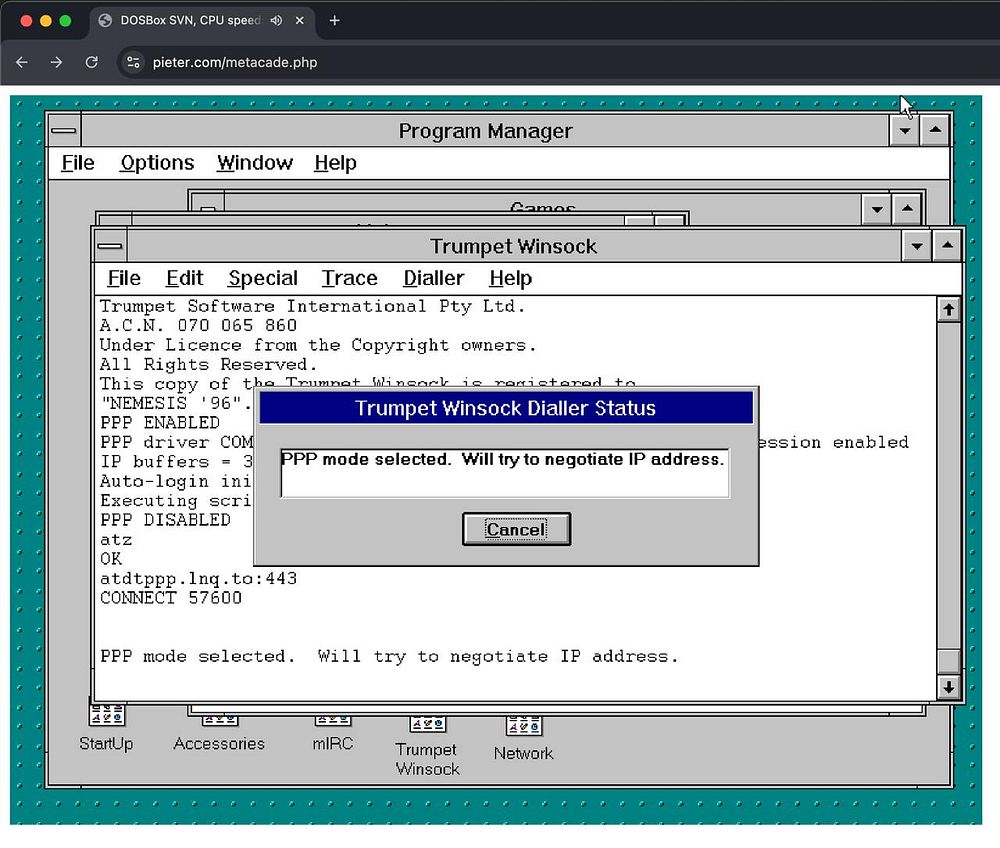
Task: Click the 'PPP DISABLED' log line
Action: pos(165,520)
